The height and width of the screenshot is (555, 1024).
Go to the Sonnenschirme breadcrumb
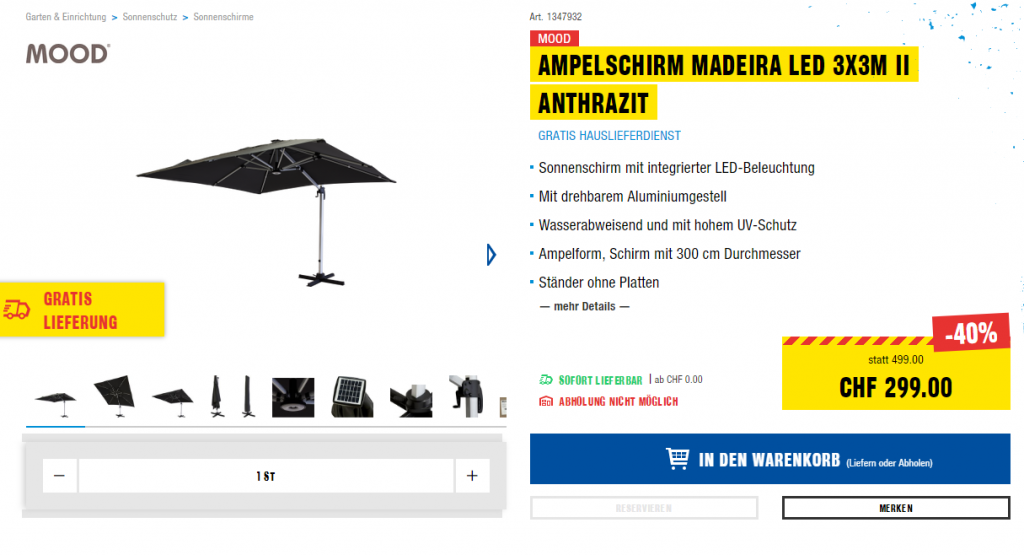click(x=223, y=17)
